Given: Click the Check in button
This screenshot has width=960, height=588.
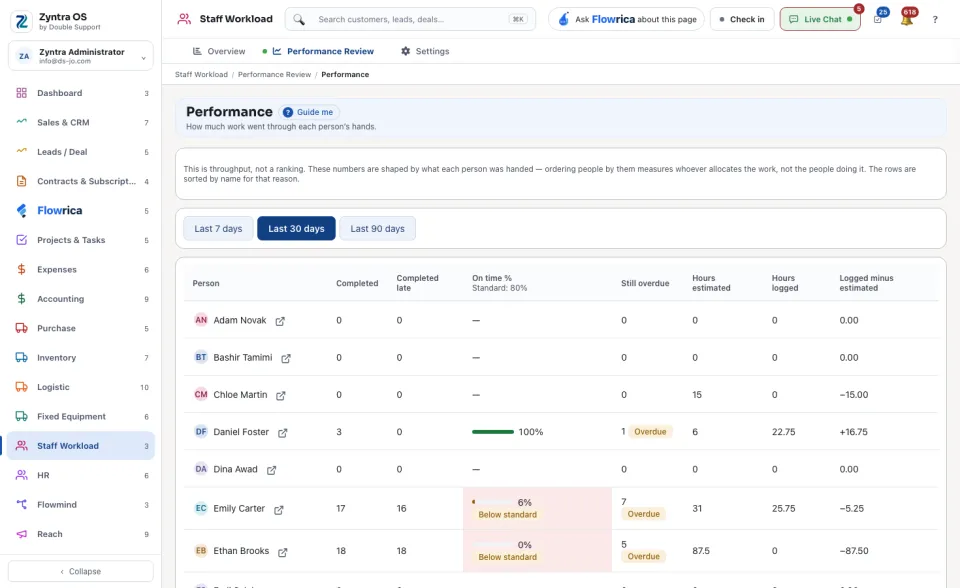Looking at the screenshot, I should coord(742,20).
